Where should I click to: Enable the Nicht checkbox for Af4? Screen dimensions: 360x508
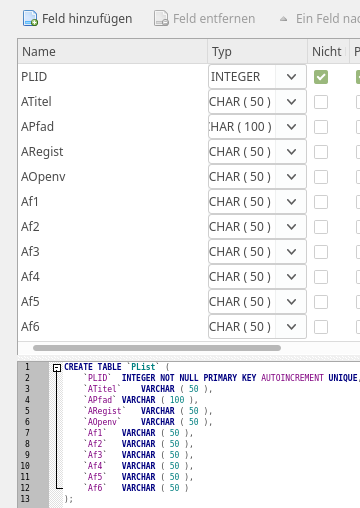tap(321, 277)
